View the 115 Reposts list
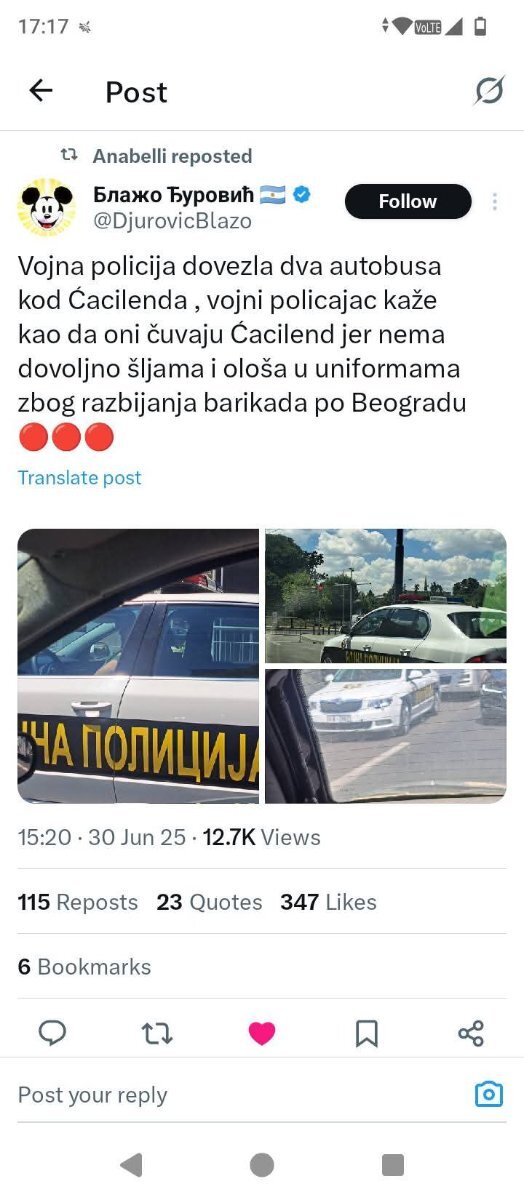Viewport: 524px width, 1200px height. click(x=78, y=902)
